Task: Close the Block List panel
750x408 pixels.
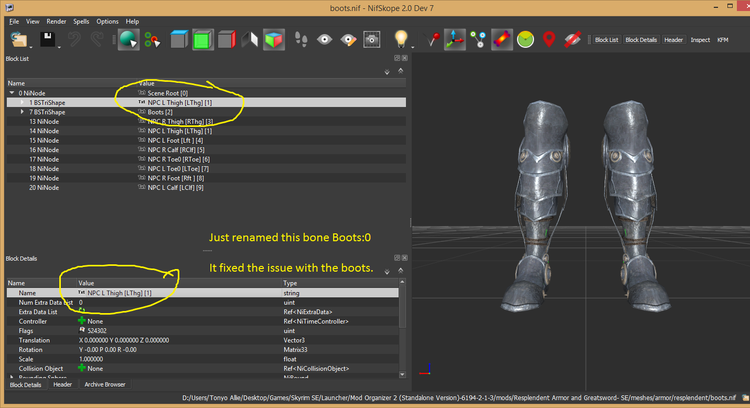Action: click(x=405, y=58)
